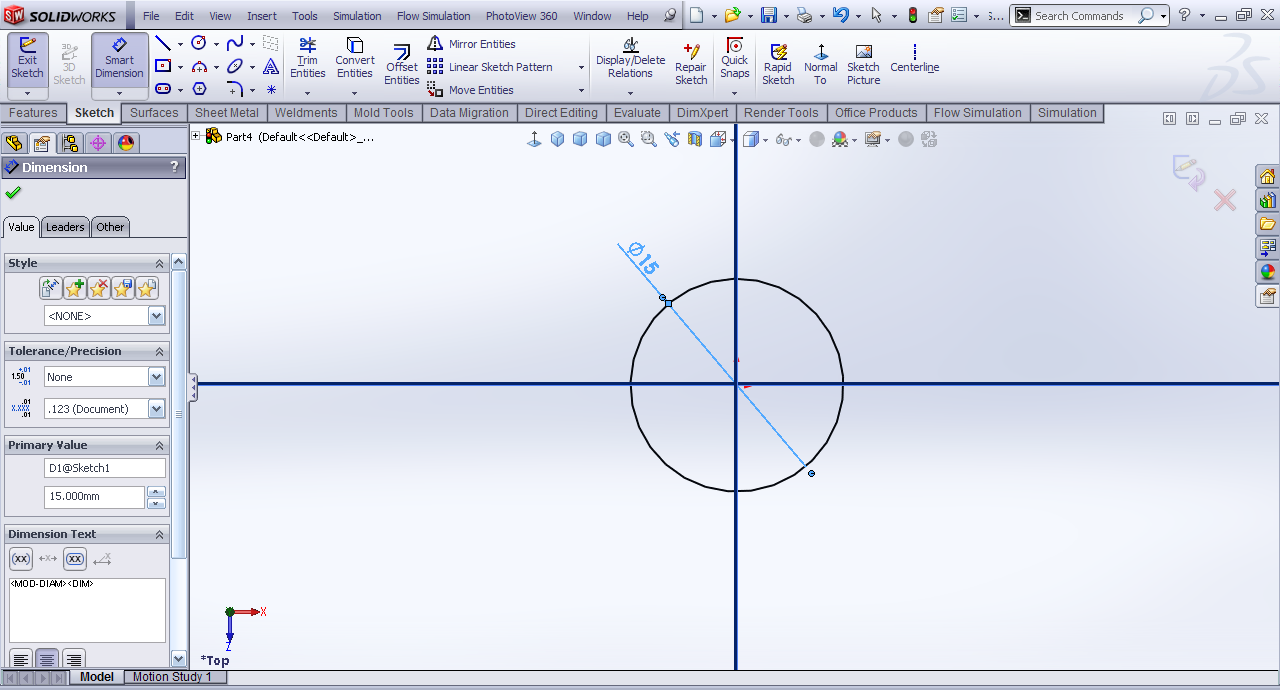Open the Tolerance type None dropdown
The height and width of the screenshot is (690, 1280).
pos(156,377)
